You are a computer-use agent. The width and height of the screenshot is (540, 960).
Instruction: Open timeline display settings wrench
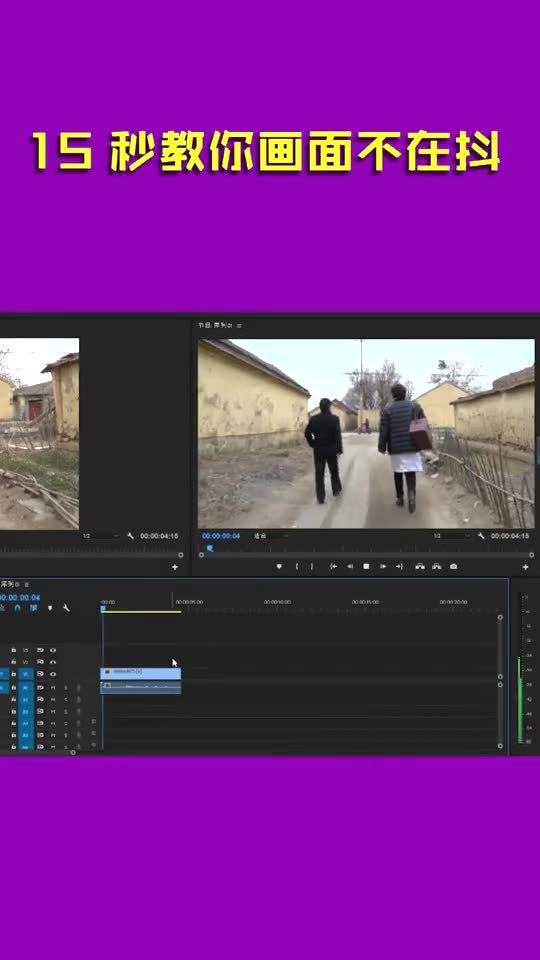click(x=66, y=608)
